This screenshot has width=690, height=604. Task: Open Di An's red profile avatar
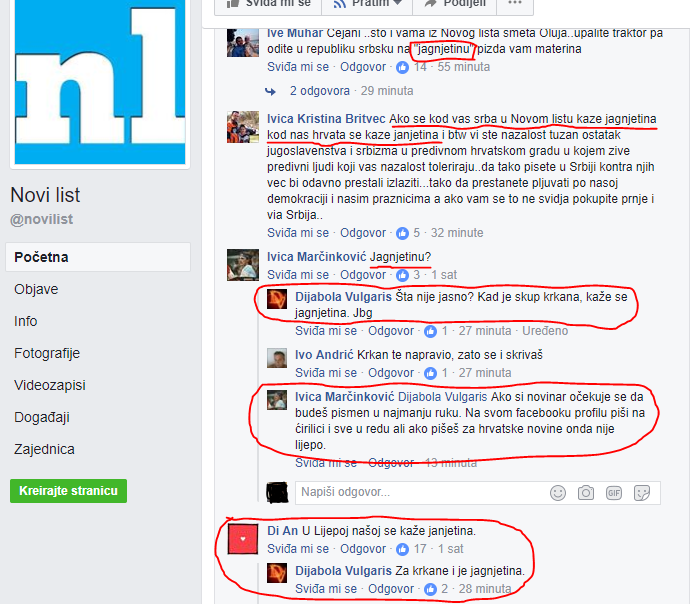pyautogui.click(x=242, y=539)
